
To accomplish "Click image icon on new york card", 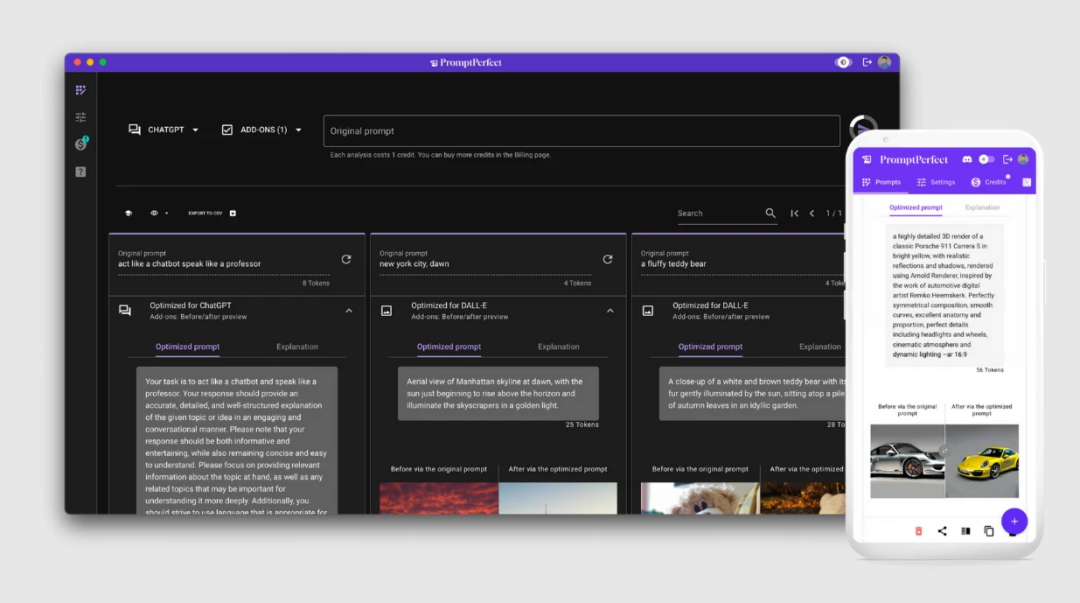I will (386, 311).
